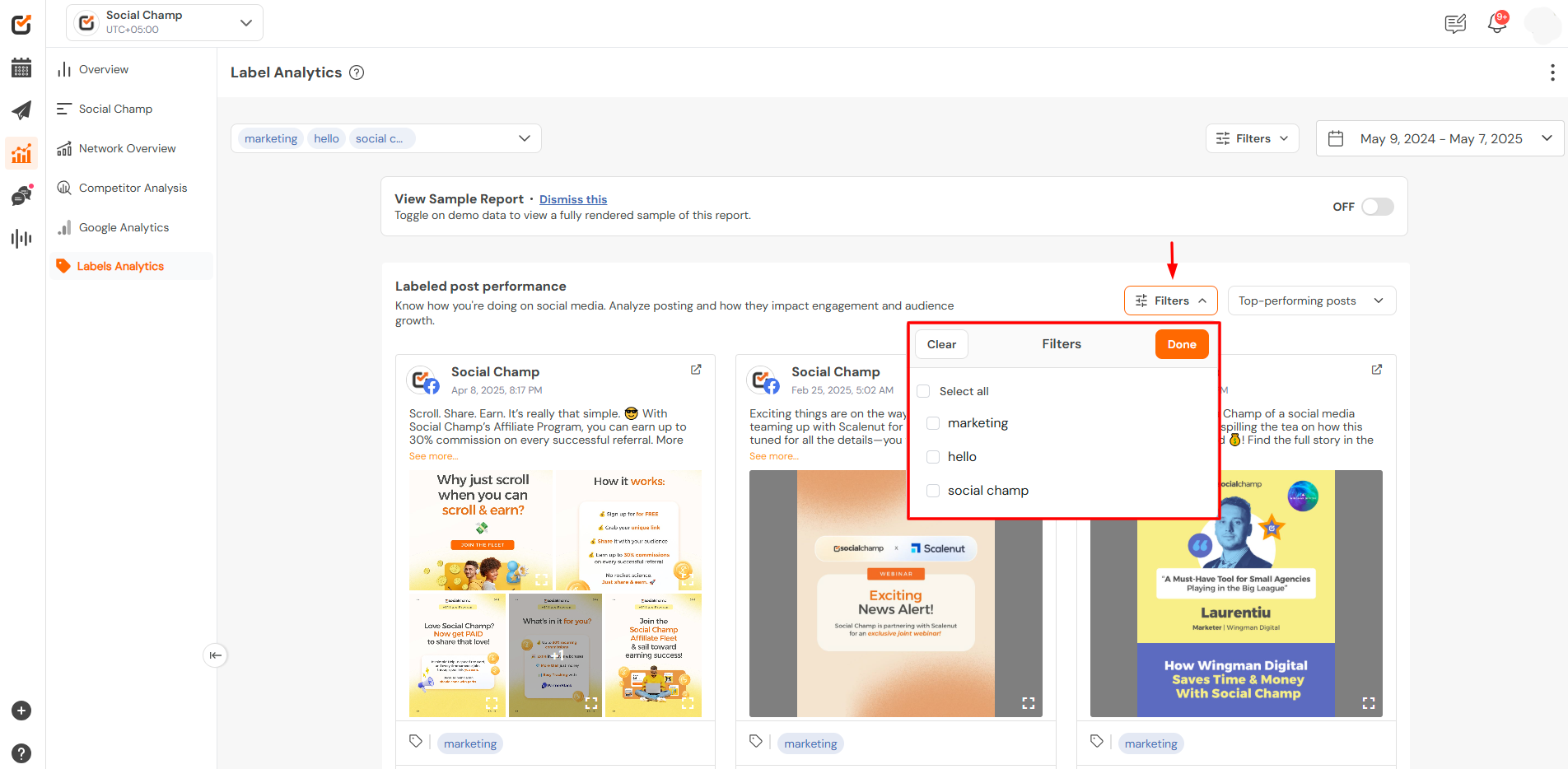Image resolution: width=1568 pixels, height=769 pixels.
Task: Collapse the Labeled post performance Filters dropdown
Action: tap(1170, 301)
